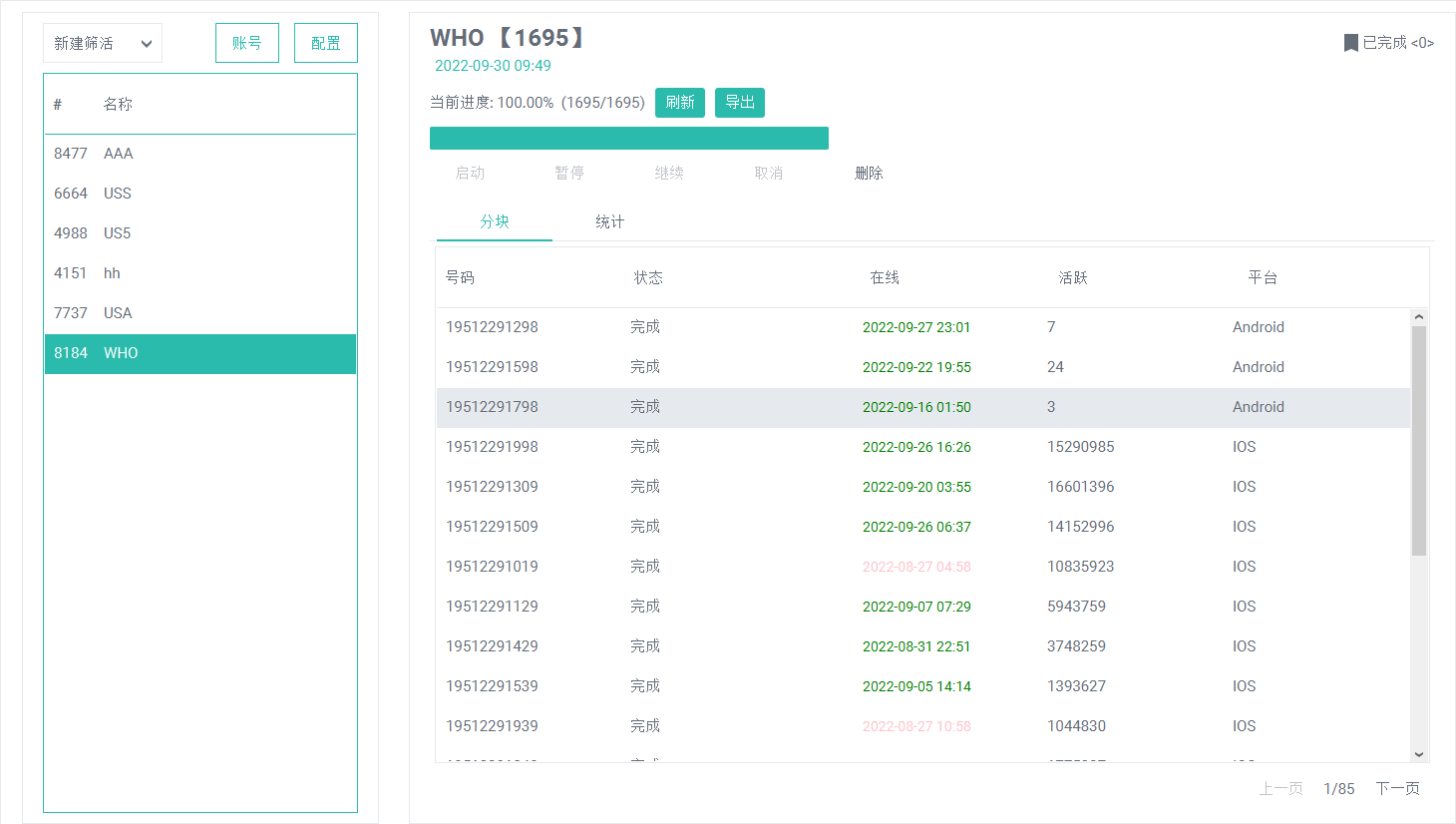Viewport: 1456px width, 824px height.
Task: Click the disabled 启动 action
Action: pyautogui.click(x=470, y=173)
